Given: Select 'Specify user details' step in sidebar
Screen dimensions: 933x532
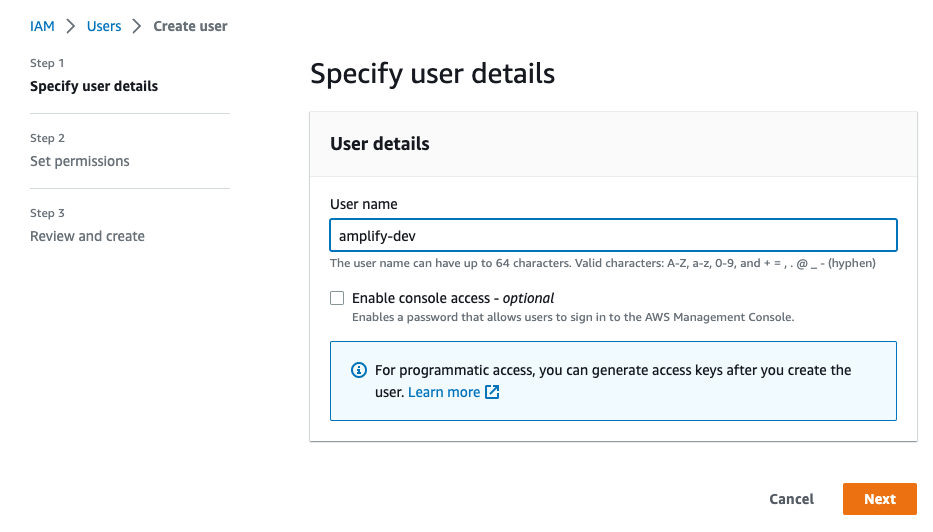Looking at the screenshot, I should [x=94, y=86].
